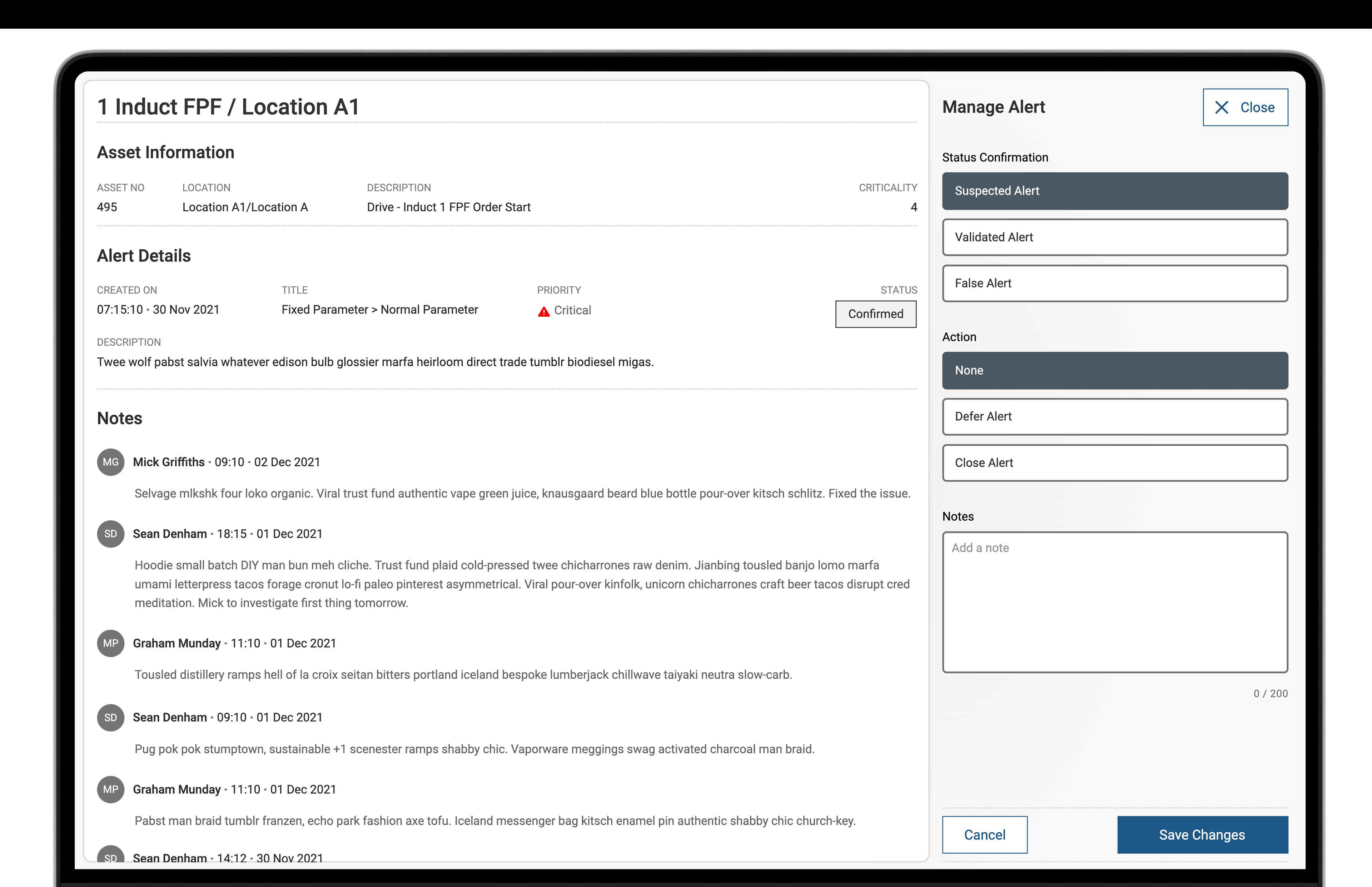Image resolution: width=1372 pixels, height=887 pixels.
Task: Click Mick Griffiths' MG avatar
Action: click(110, 462)
